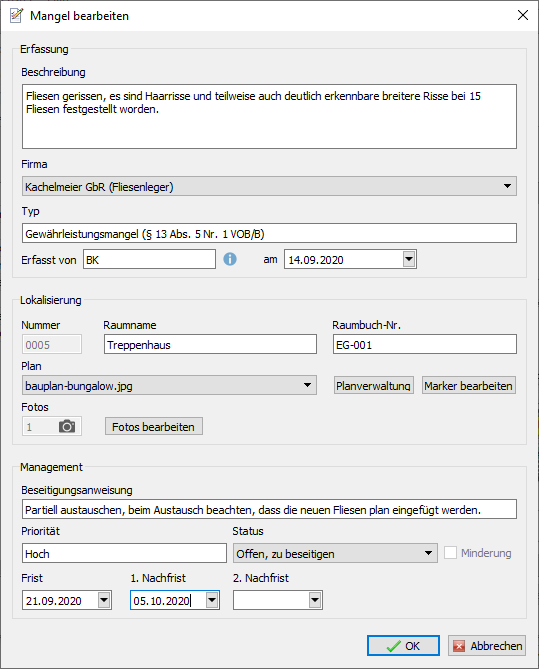Click the Erfasst von field BK
The height and width of the screenshot is (669, 539).
[149, 259]
